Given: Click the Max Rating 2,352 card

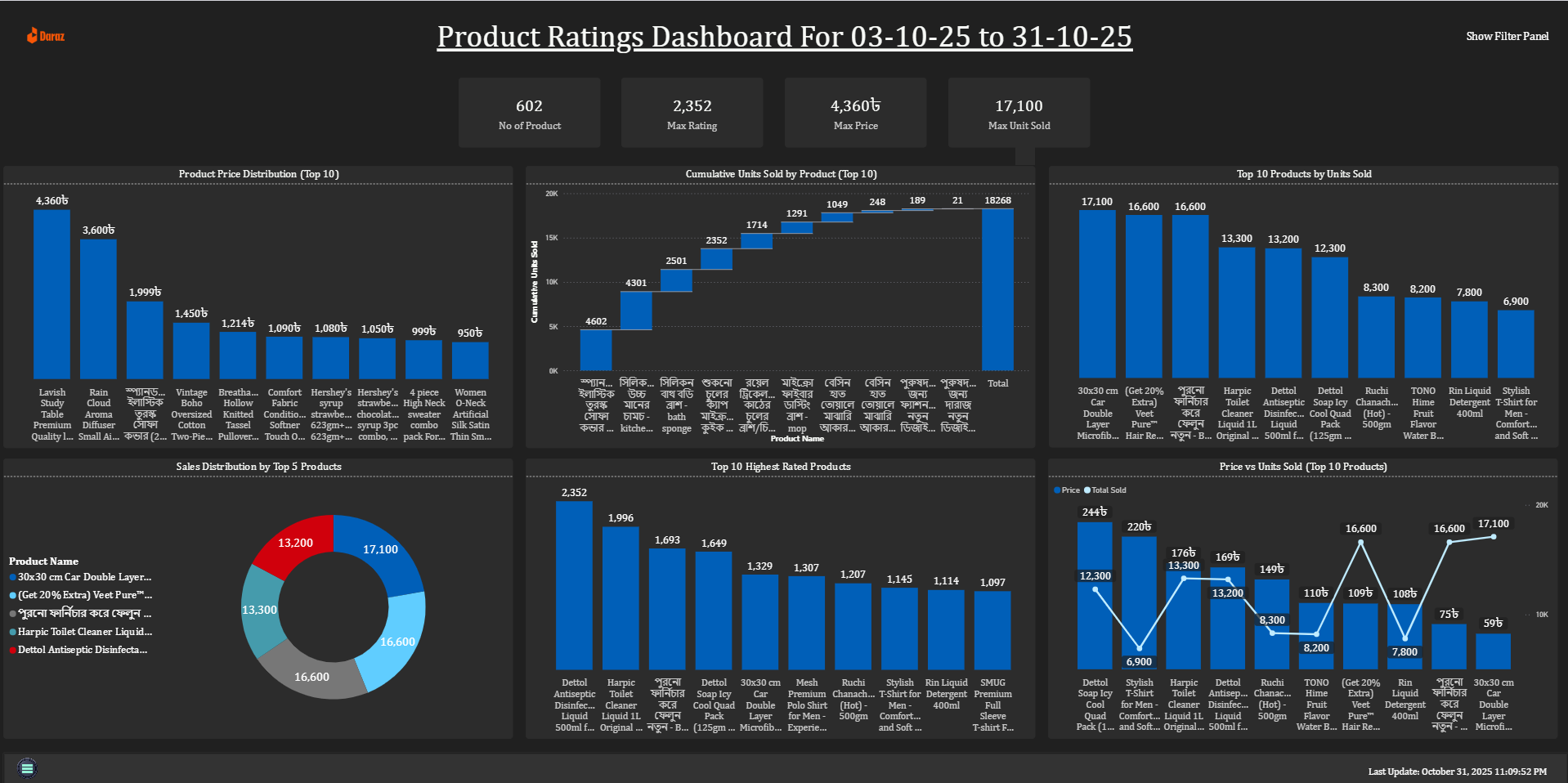Looking at the screenshot, I should tap(692, 113).
